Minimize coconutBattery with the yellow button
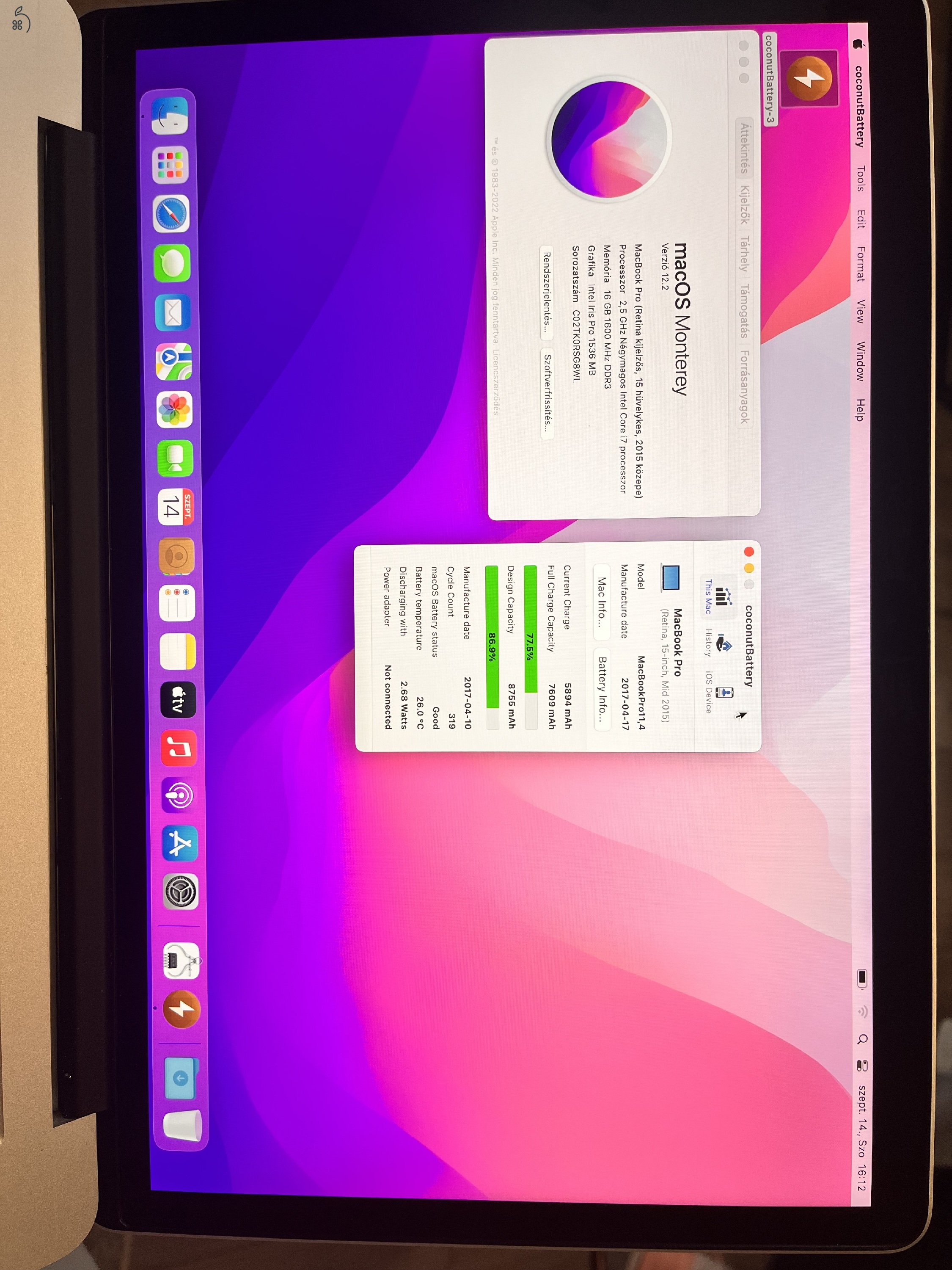Image resolution: width=952 pixels, height=1270 pixels. click(x=748, y=568)
